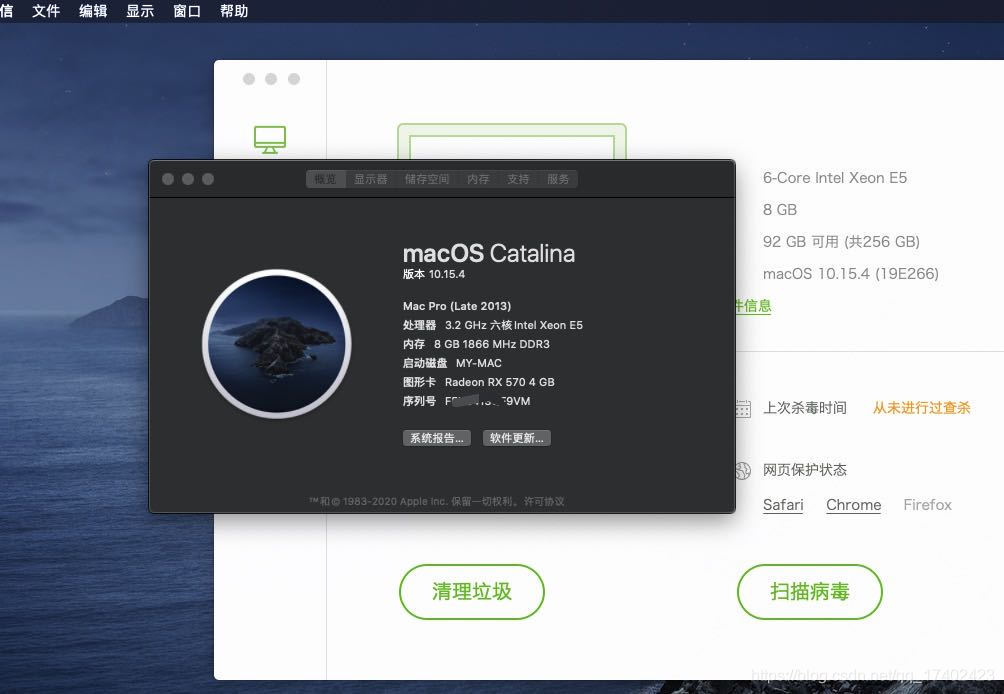Viewport: 1004px width, 694px height.
Task: Click the 序列号 serial number row
Action: click(466, 401)
